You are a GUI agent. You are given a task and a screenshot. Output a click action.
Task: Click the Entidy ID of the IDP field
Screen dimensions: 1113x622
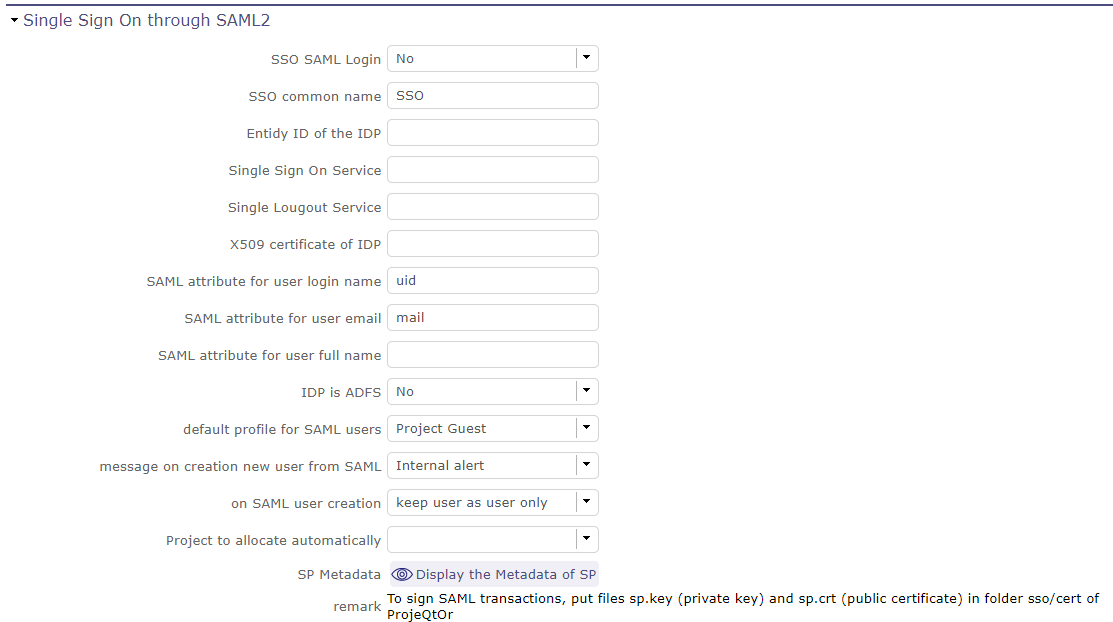492,132
